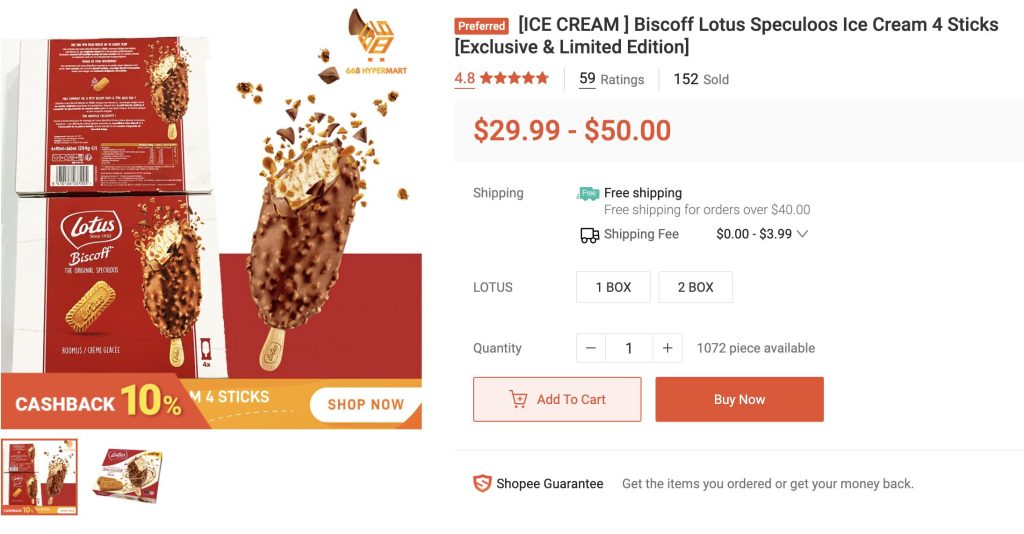Click the Shopee Guarantee shield icon
This screenshot has height=534, width=1024.
pos(482,484)
